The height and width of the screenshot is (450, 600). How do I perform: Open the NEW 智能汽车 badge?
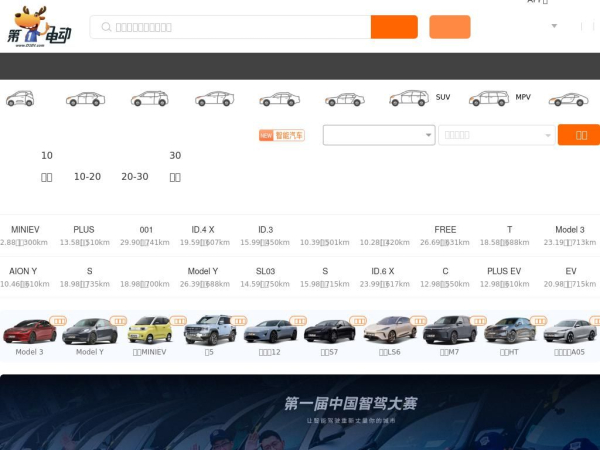click(282, 135)
